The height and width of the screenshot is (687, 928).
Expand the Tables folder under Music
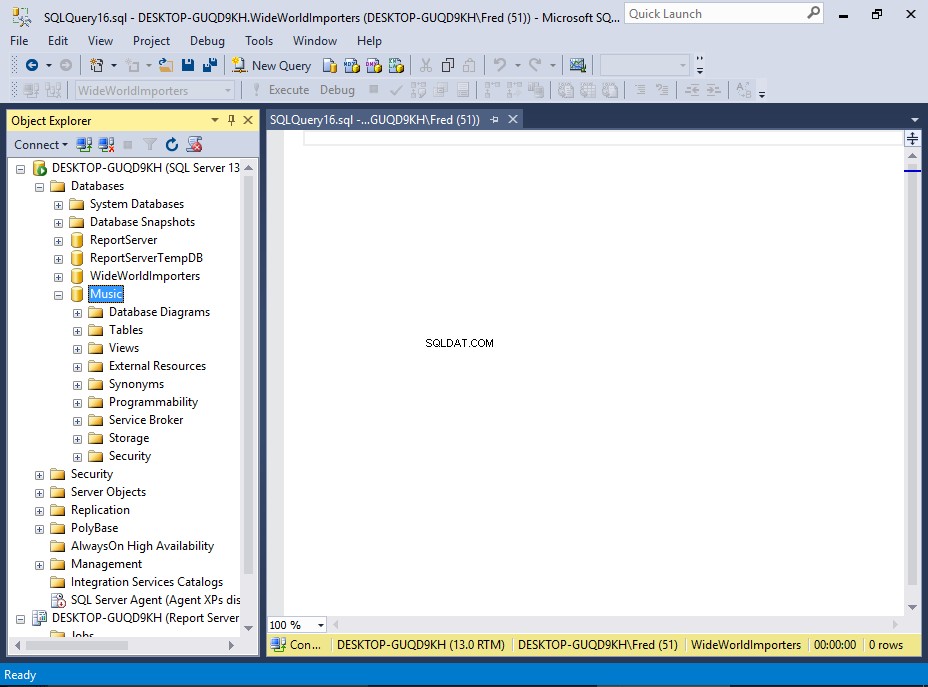click(77, 331)
